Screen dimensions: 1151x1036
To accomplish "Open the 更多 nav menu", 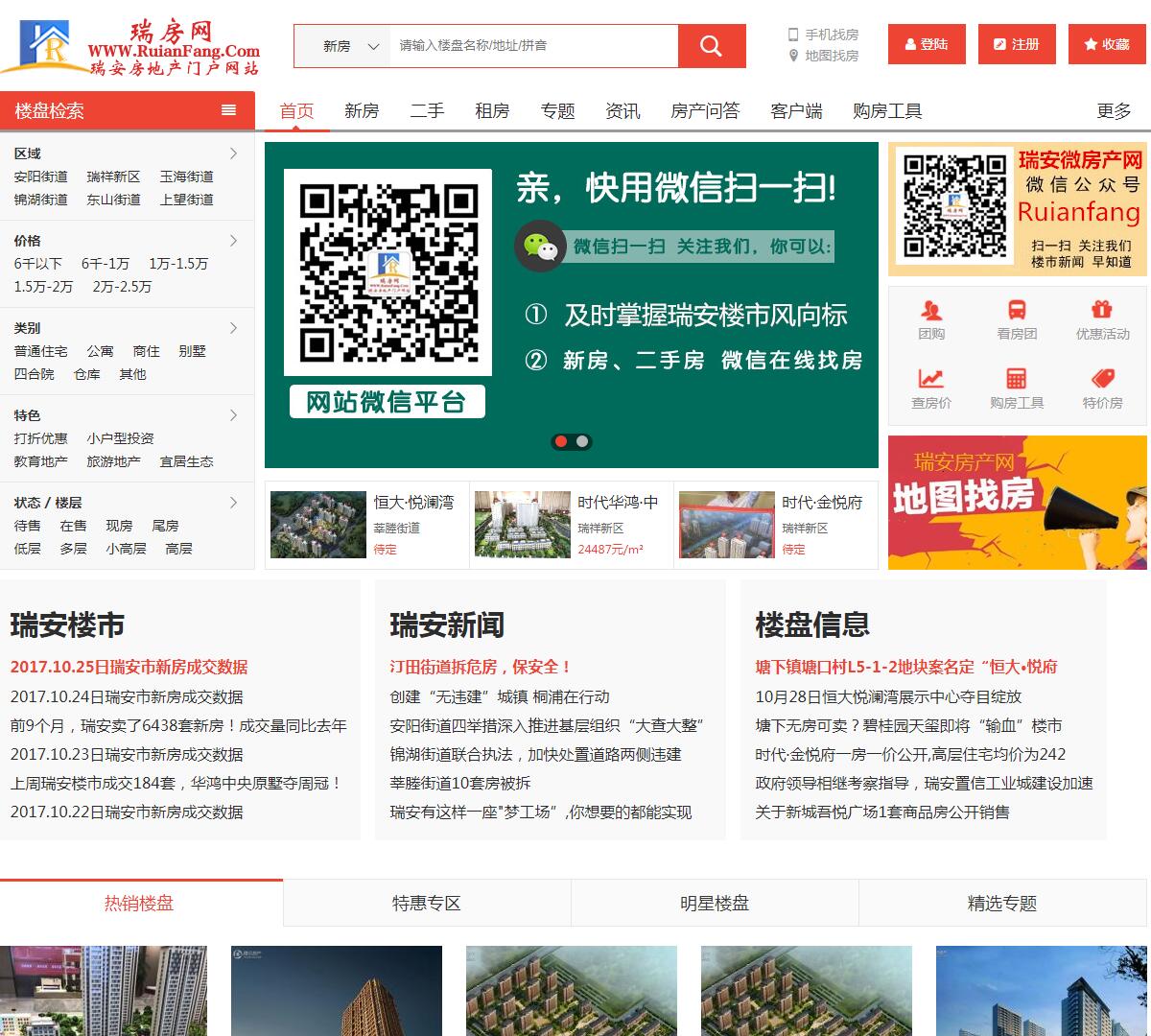I will (x=1114, y=111).
